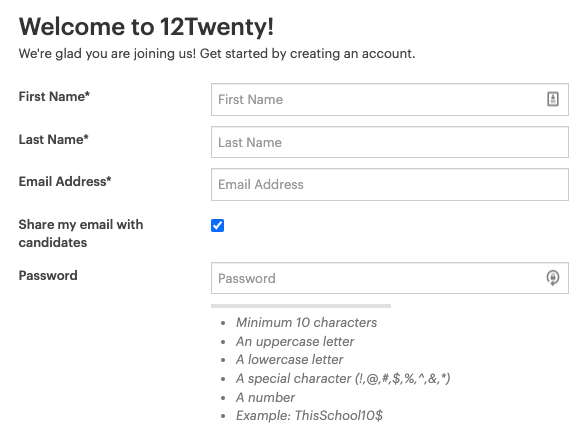
Task: Focus the Last Name input field
Action: point(390,142)
